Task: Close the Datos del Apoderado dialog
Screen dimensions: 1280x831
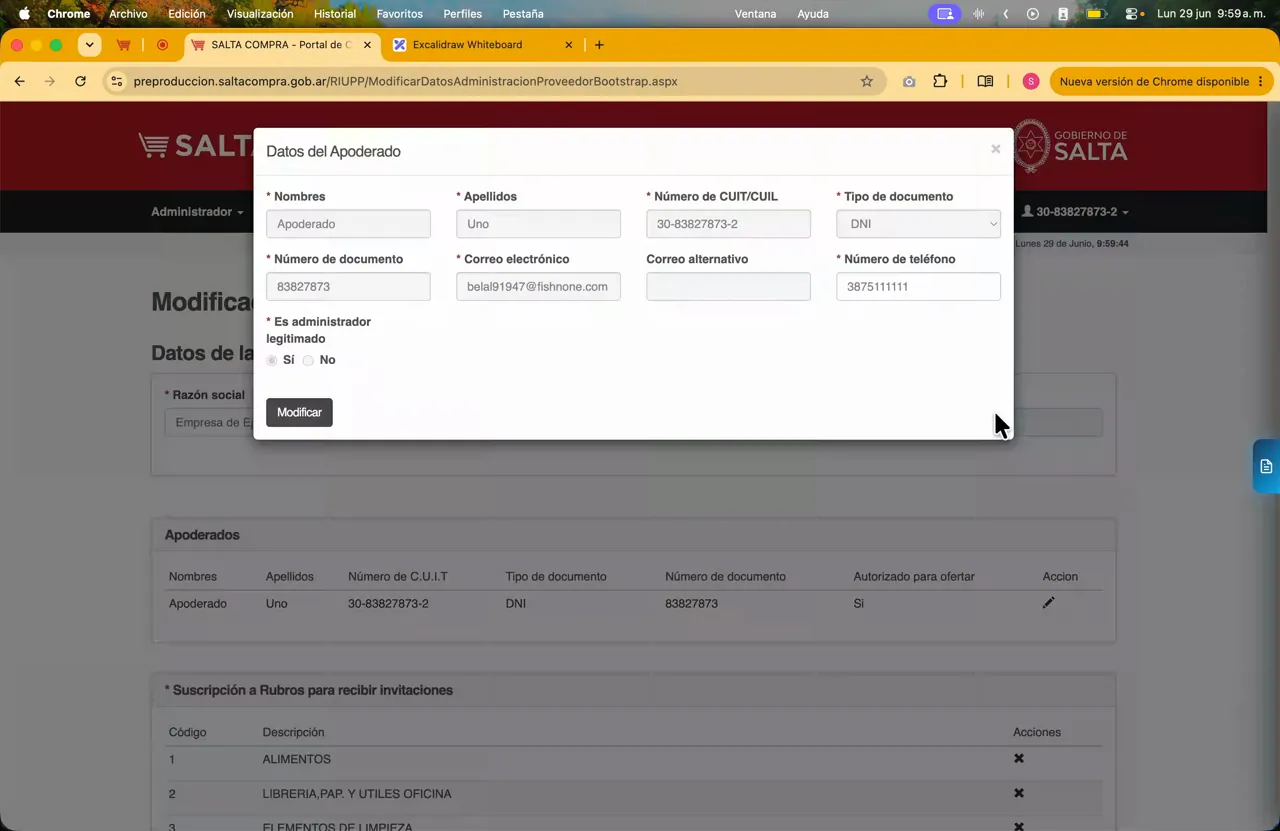Action: point(995,149)
